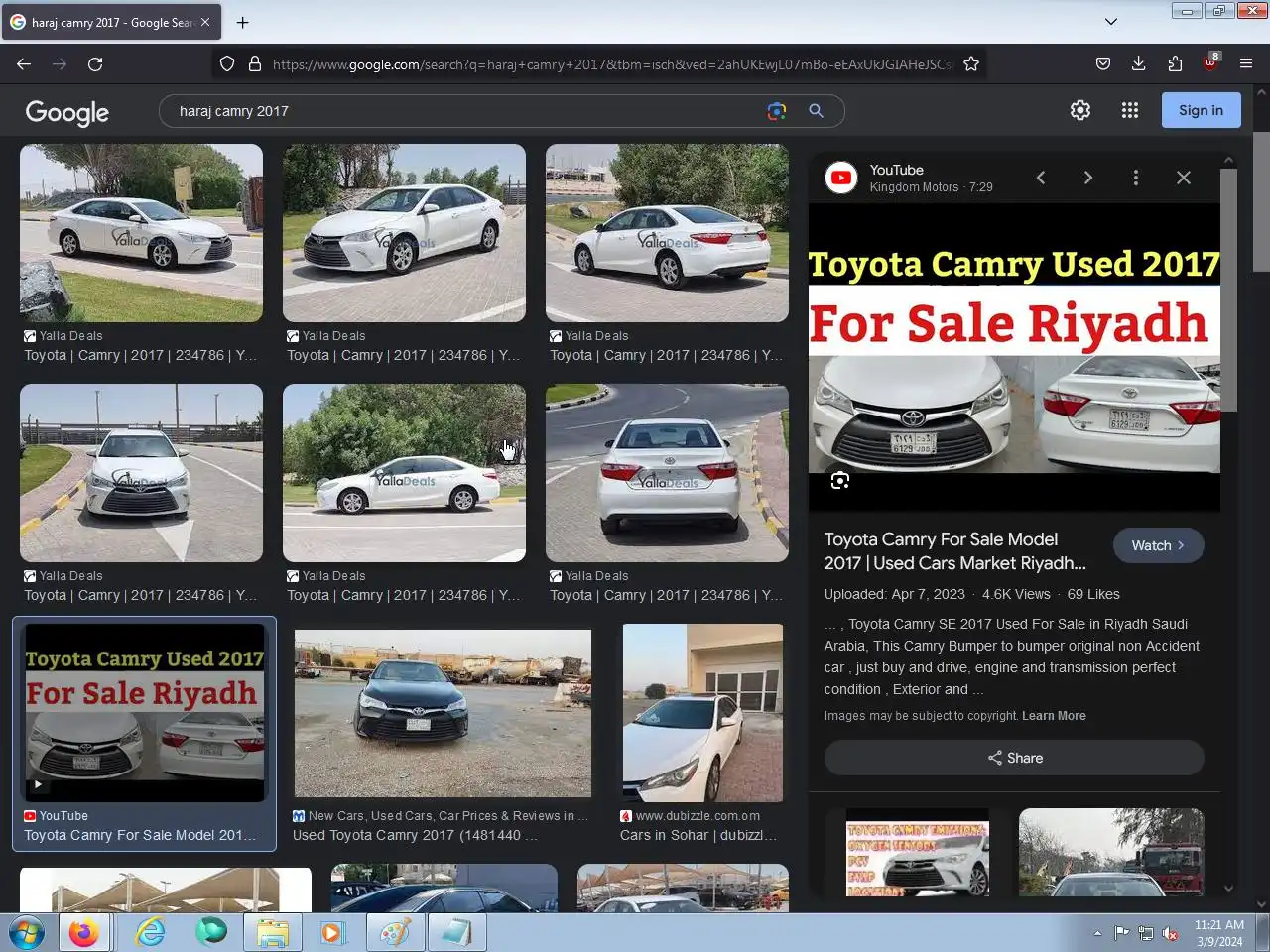
Task: Open the Windows Start menu
Action: 27,933
